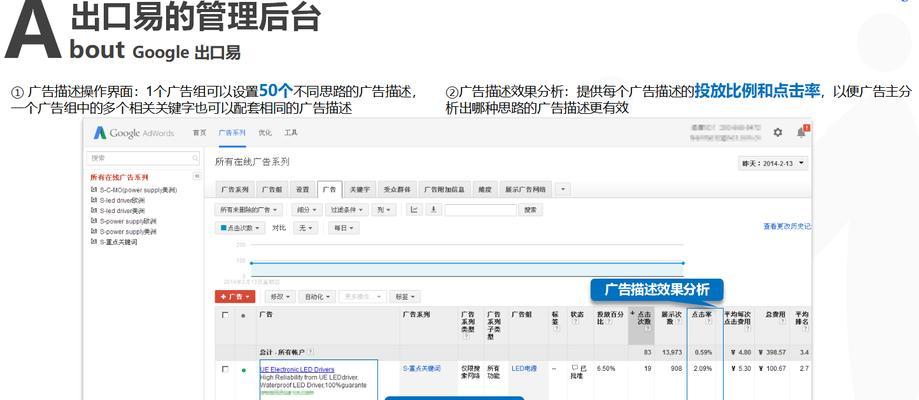Image resolution: width=919 pixels, height=400 pixels.
Task: Tick the checkbox for UE Electronic LED Drivers row
Action: [225, 370]
